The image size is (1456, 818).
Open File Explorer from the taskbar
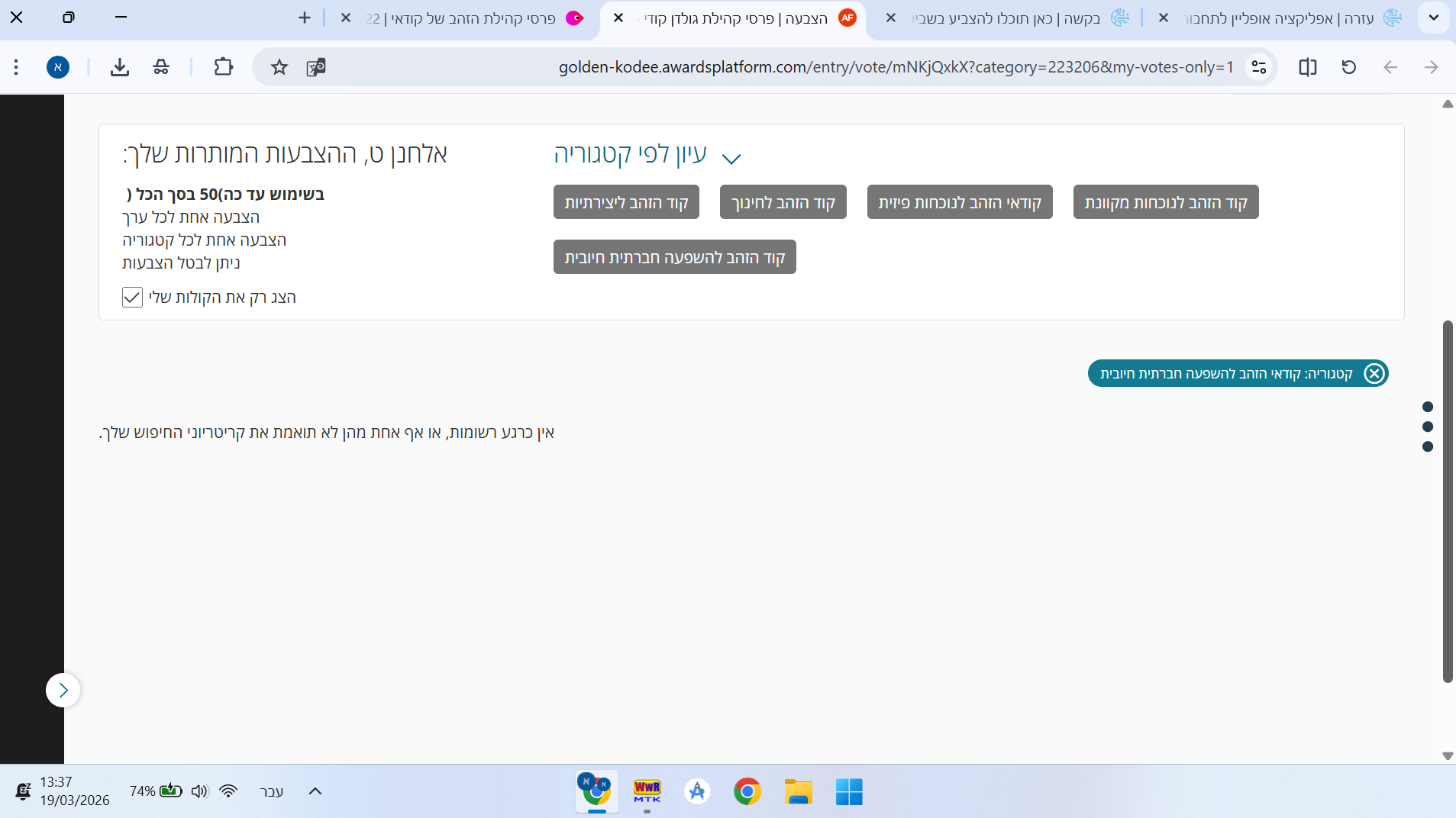point(798,792)
